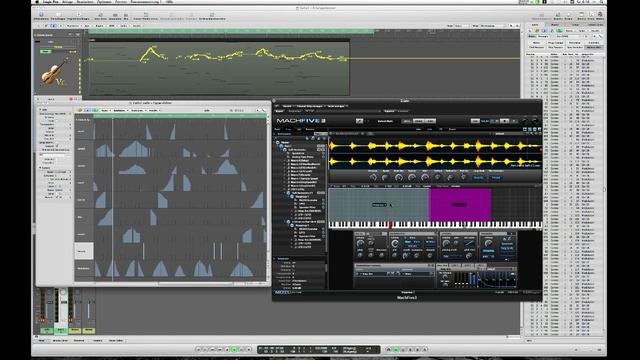
Task: Click the wrench icon in MachFive
Action: point(359,121)
